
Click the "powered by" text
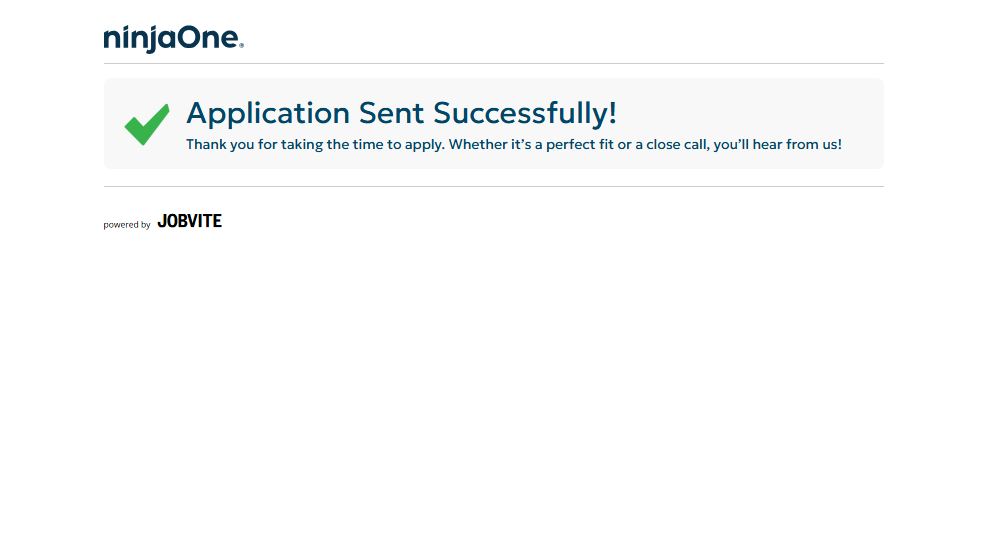[x=127, y=225]
